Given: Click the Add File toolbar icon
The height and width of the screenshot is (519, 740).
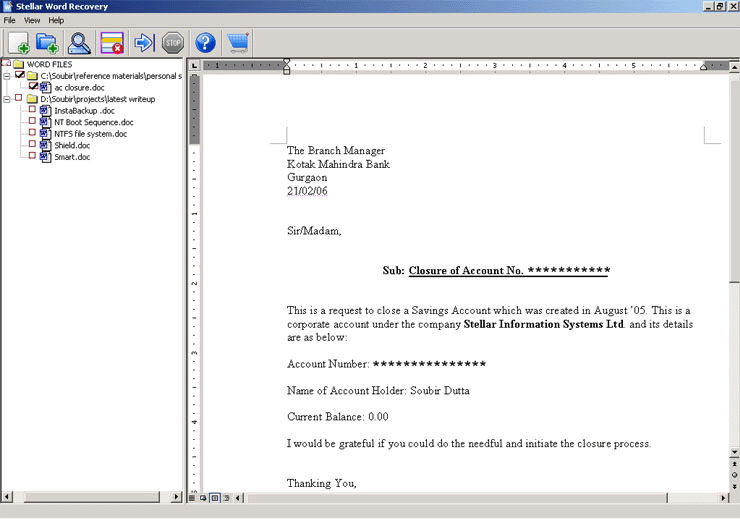Looking at the screenshot, I should tap(19, 43).
